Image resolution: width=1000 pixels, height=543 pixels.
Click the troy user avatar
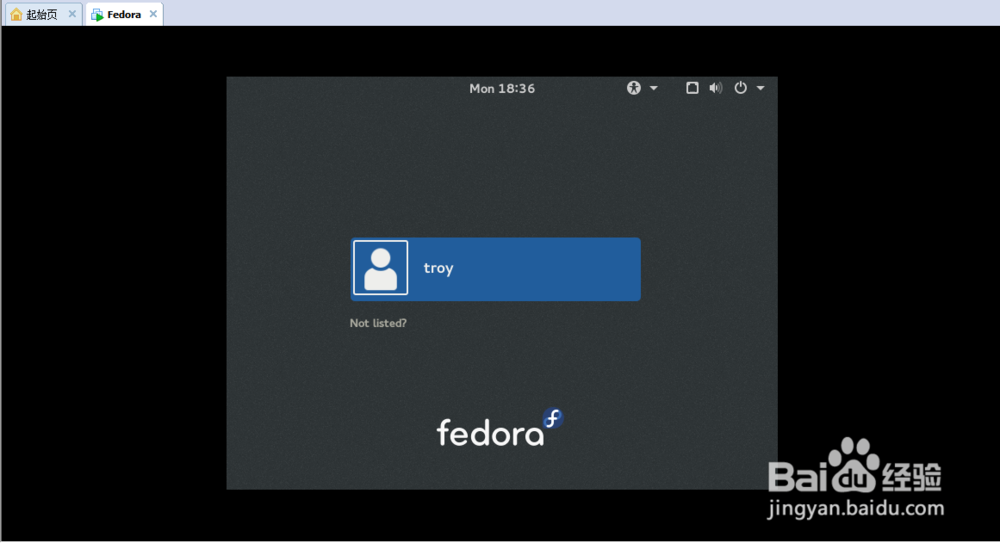[x=381, y=268]
